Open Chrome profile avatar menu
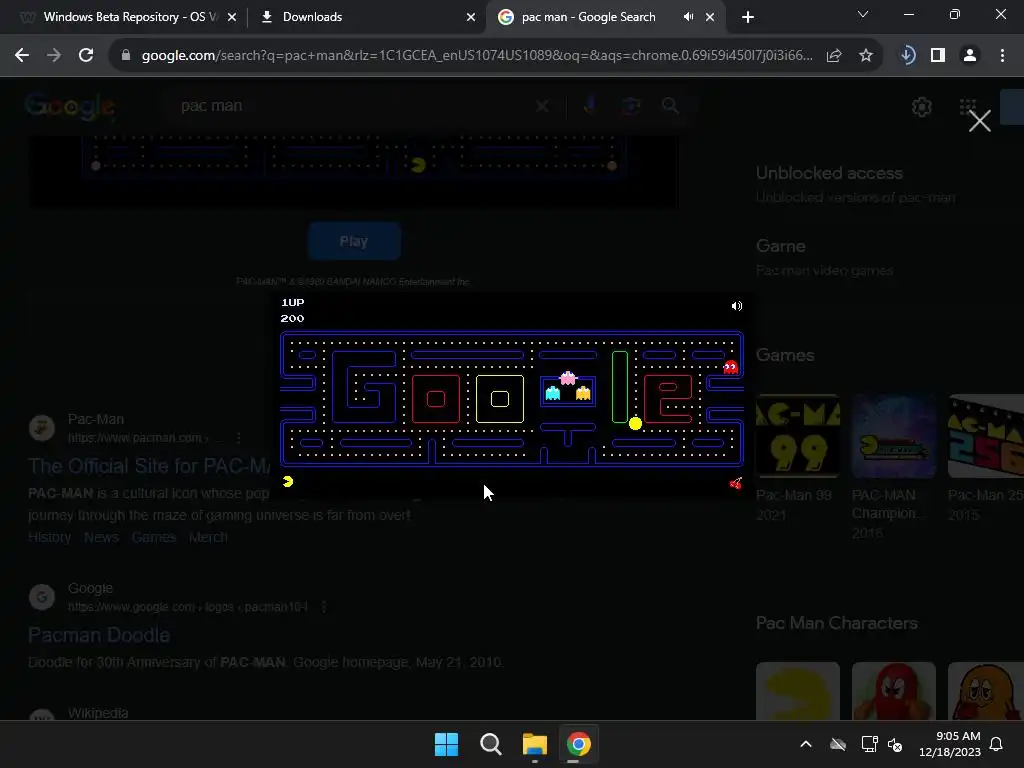This screenshot has width=1024, height=768. [970, 56]
